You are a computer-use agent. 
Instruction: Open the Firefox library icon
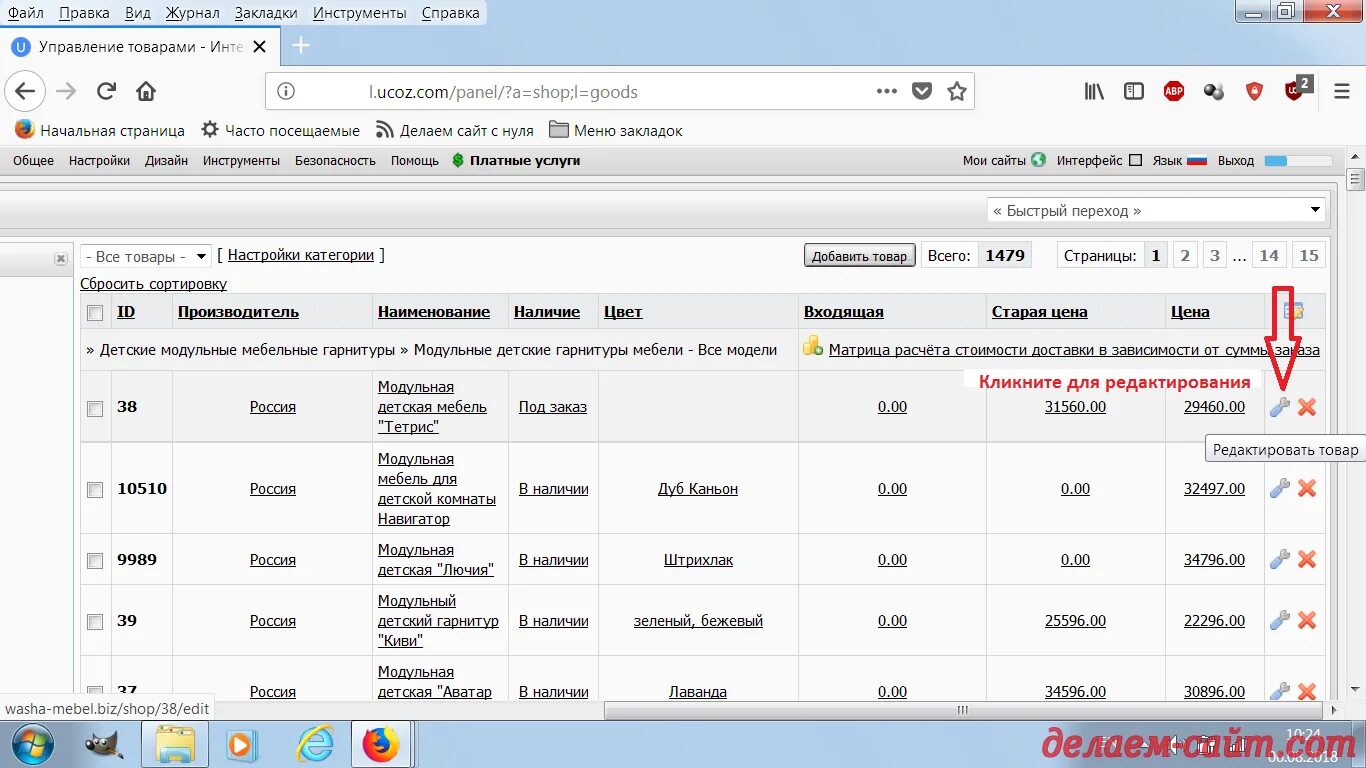pyautogui.click(x=1094, y=92)
